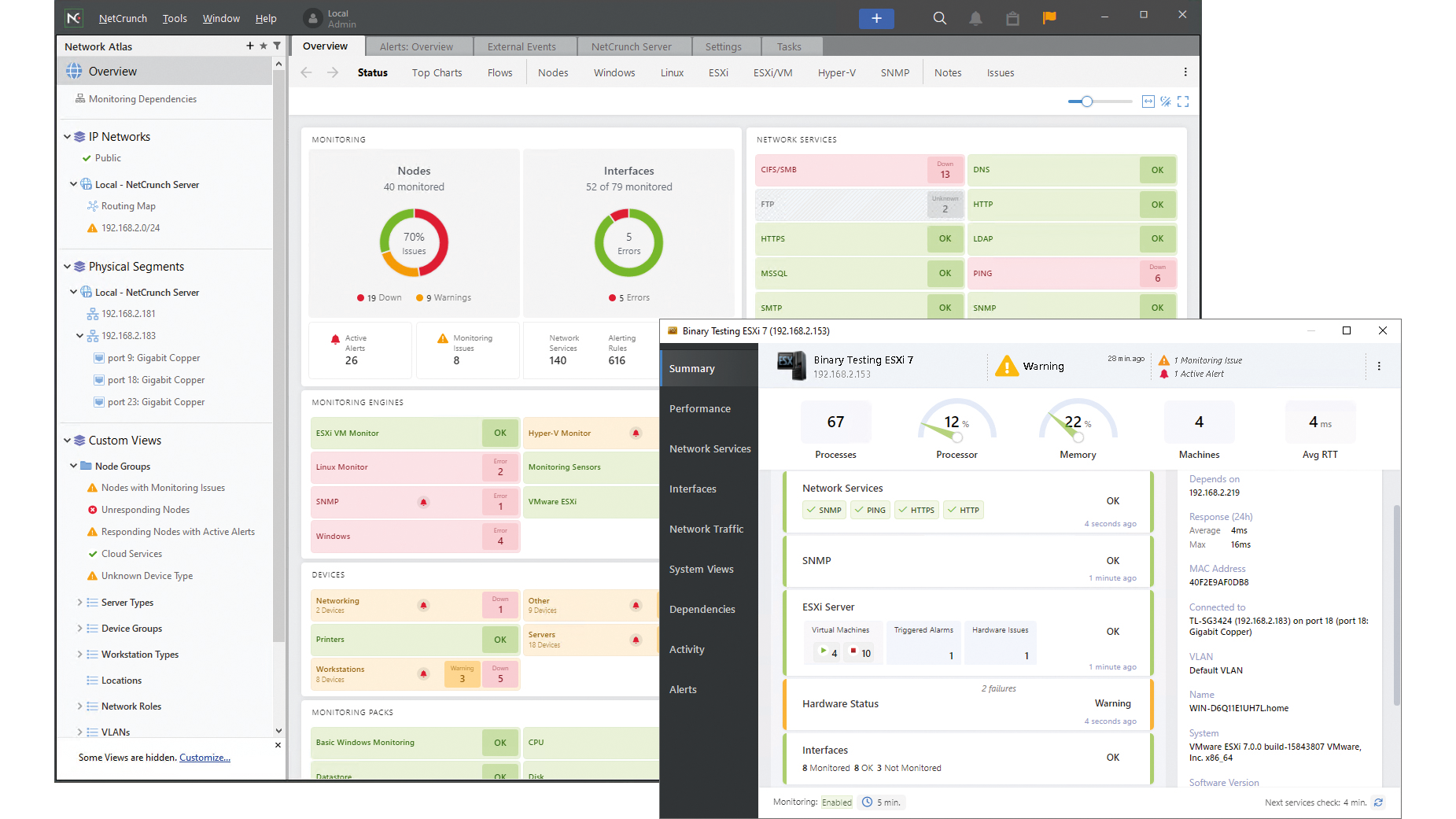Collapse the IP Networks section
This screenshot has height=819, width=1456.
[x=67, y=136]
